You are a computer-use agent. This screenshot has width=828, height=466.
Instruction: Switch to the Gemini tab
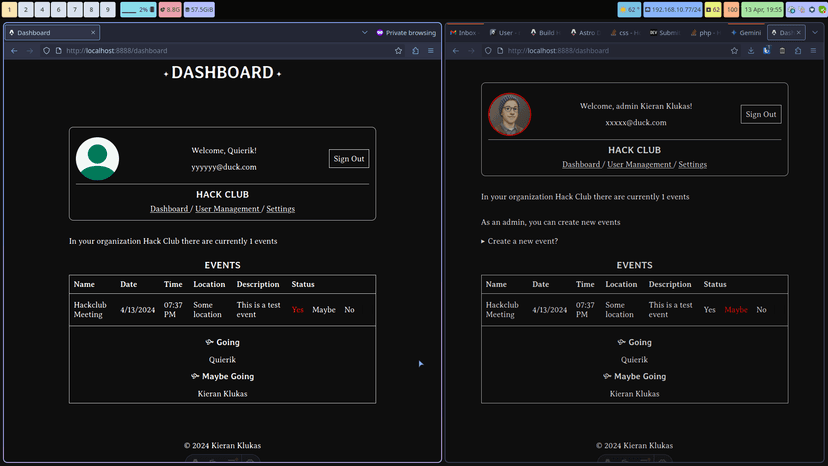(x=746, y=32)
